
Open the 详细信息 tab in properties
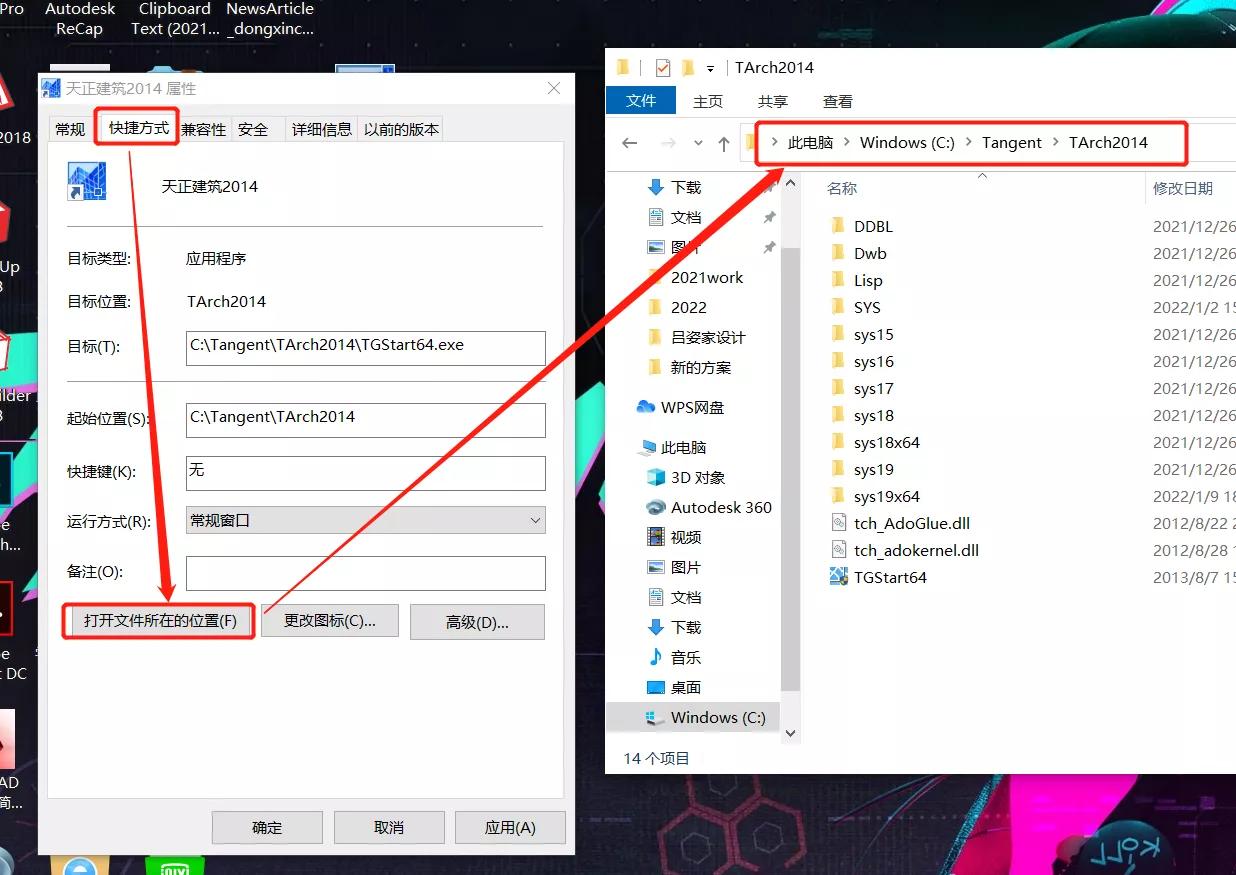pyautogui.click(x=320, y=128)
